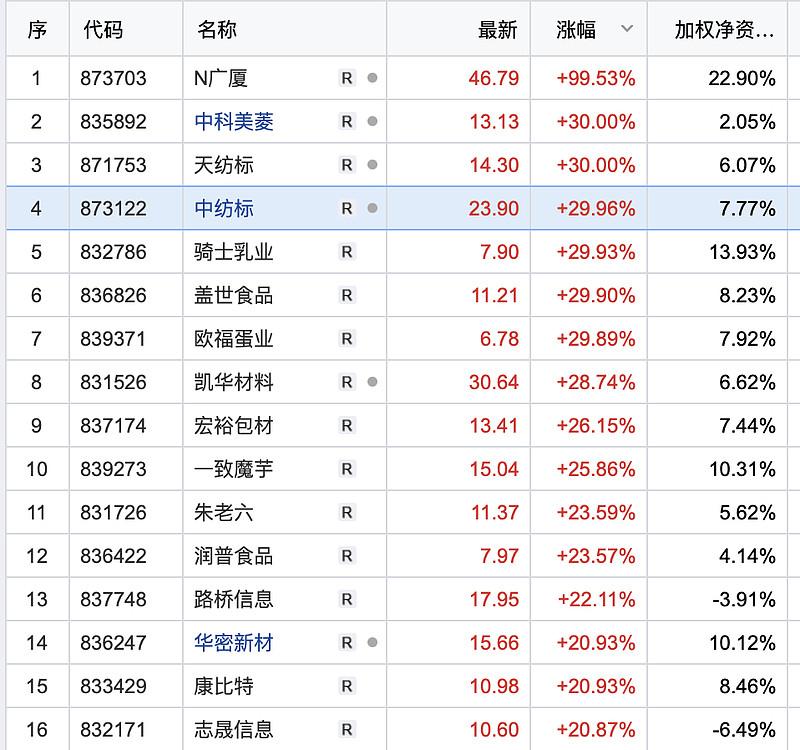Screen dimensions: 800x750
Task: Click the gray dot in 中科美菱 row
Action: (x=372, y=121)
